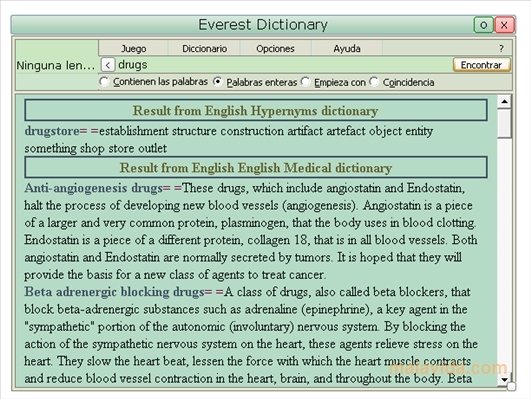Click the 'Everest Dictionary' window title
531x399 pixels.
tap(263, 25)
